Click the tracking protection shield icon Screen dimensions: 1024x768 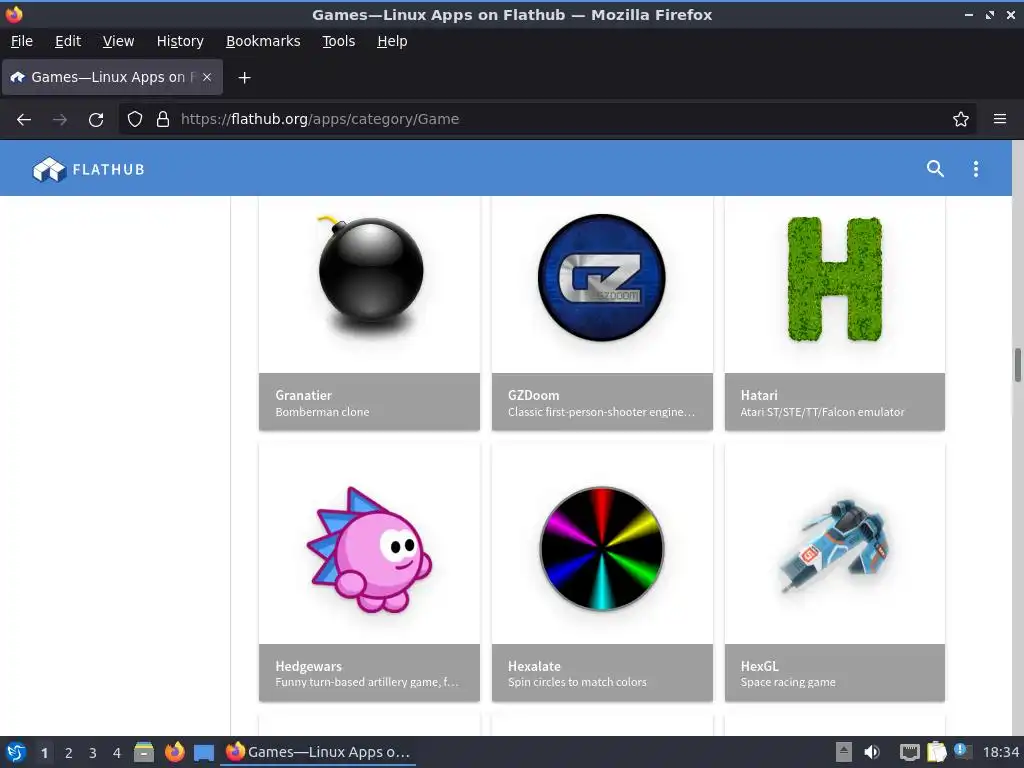(x=135, y=120)
